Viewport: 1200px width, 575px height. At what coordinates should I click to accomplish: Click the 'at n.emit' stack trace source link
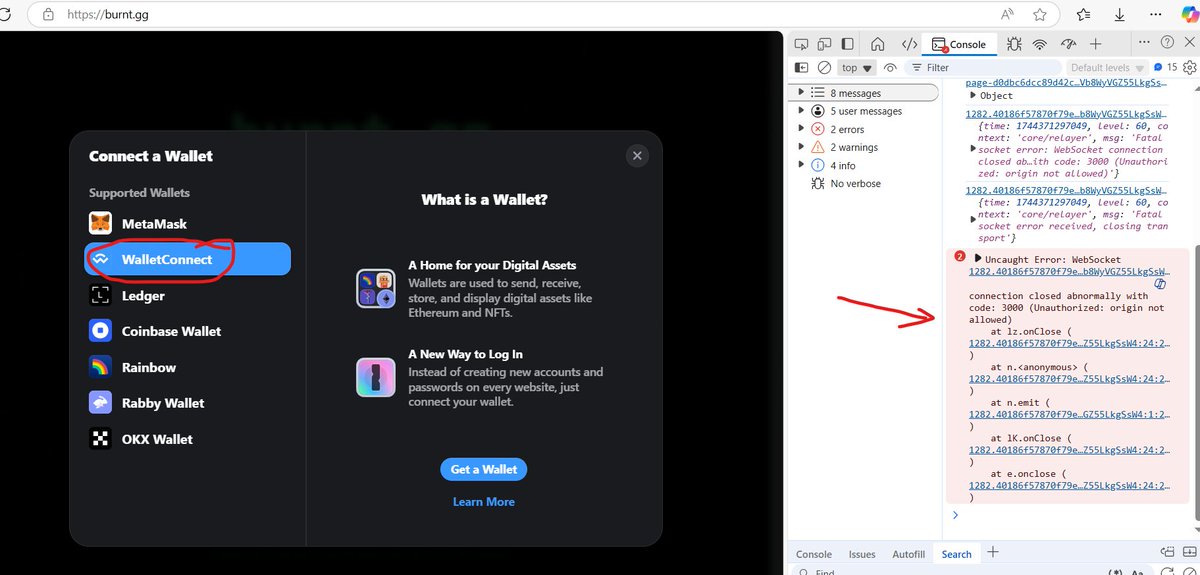(x=1070, y=415)
